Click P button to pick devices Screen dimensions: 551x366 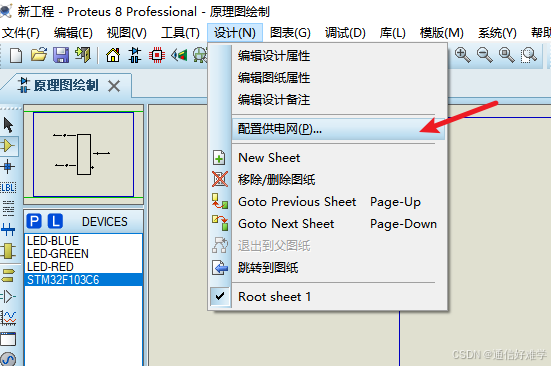coord(34,221)
